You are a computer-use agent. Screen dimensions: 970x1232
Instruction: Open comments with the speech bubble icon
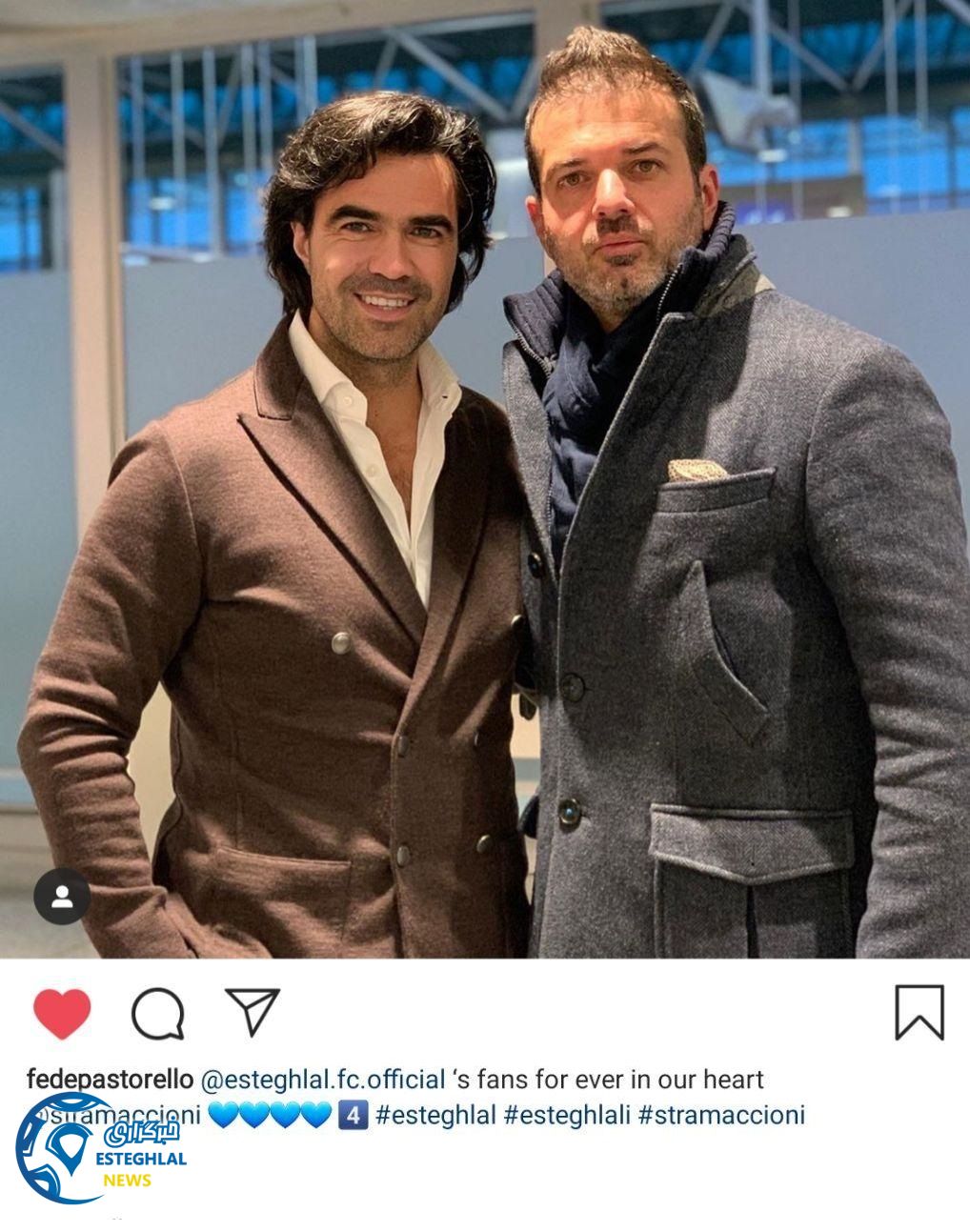157,1013
